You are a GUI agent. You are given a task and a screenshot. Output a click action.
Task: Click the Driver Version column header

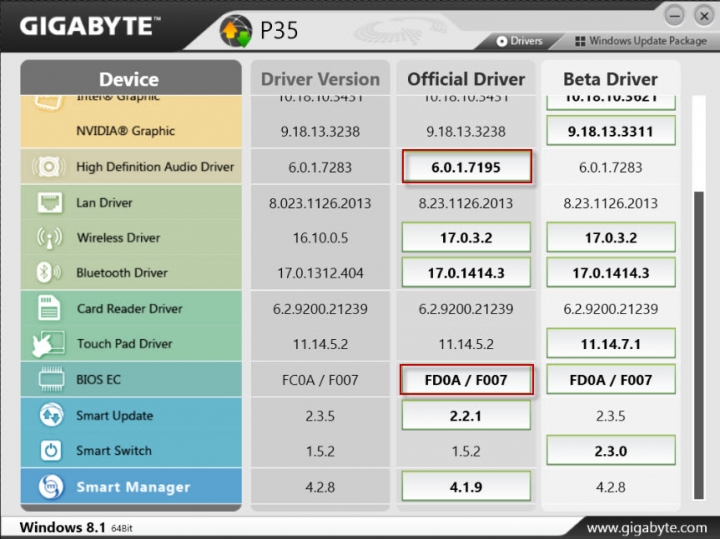[x=320, y=79]
